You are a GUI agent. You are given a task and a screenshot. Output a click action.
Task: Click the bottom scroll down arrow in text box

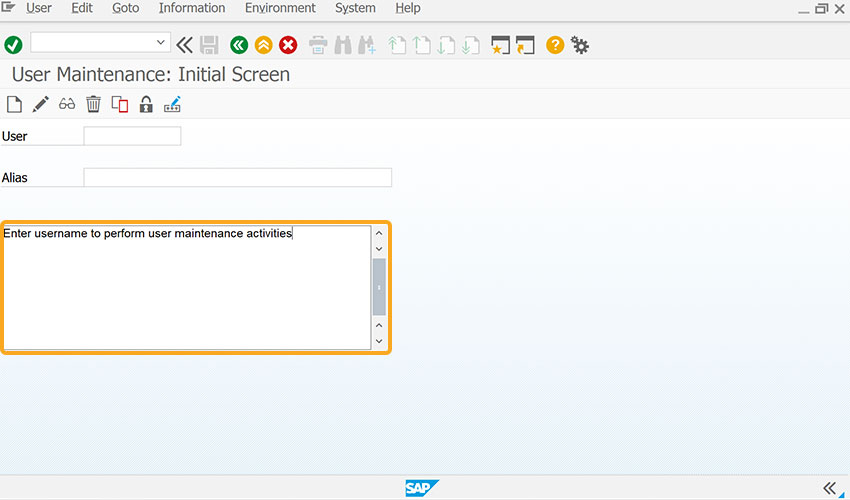click(379, 341)
